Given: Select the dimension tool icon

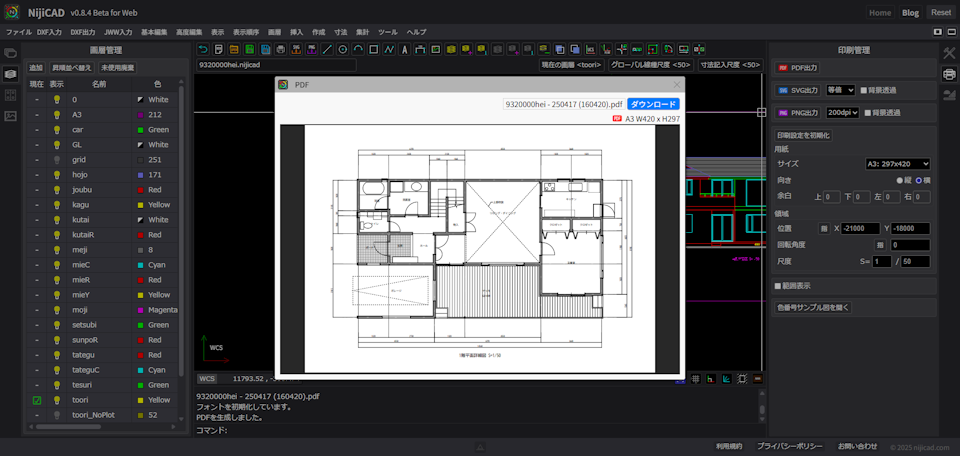Looking at the screenshot, I should (x=421, y=50).
